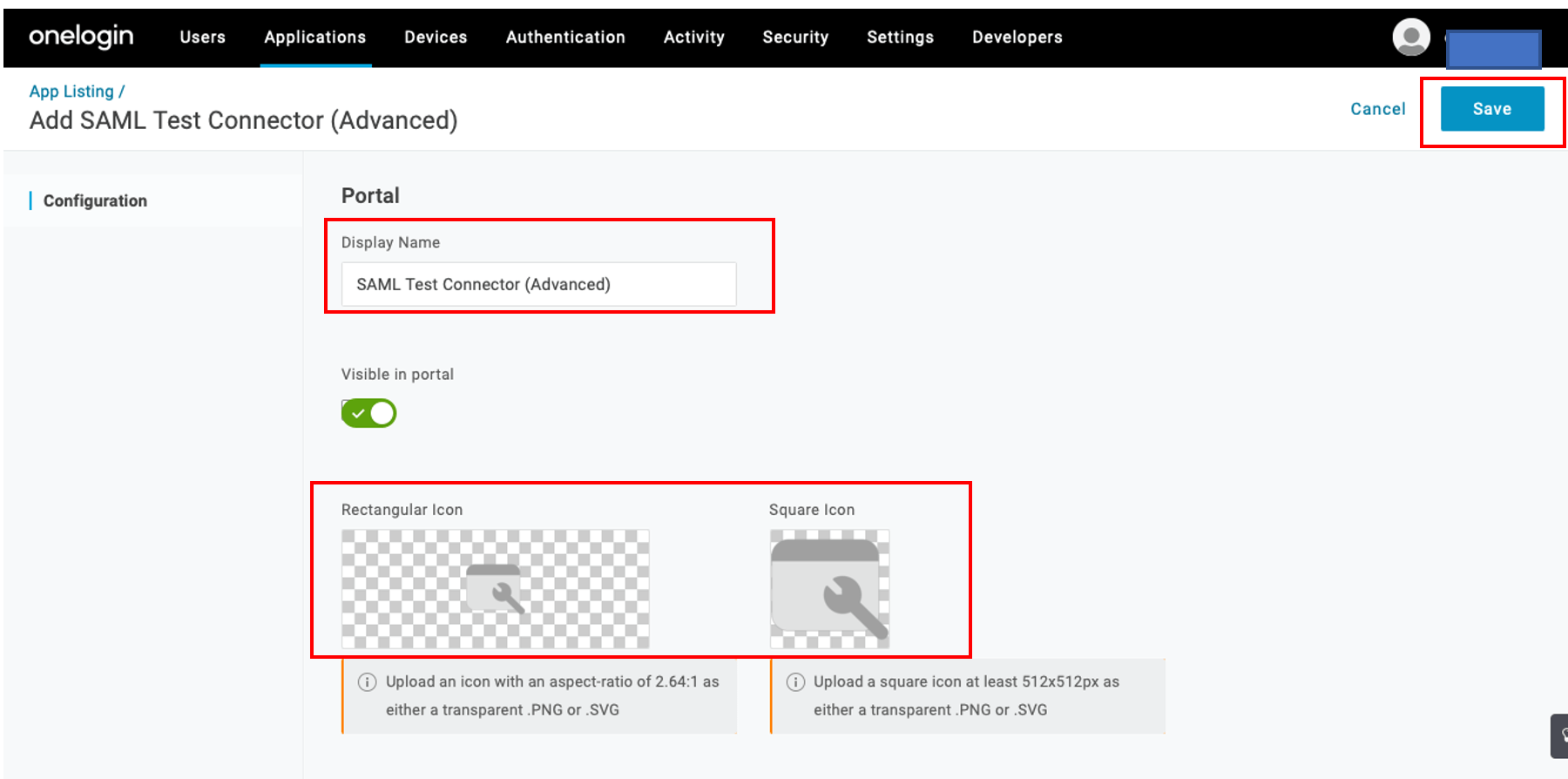Select the Configuration sidebar tab
The image size is (1568, 779).
(x=95, y=201)
